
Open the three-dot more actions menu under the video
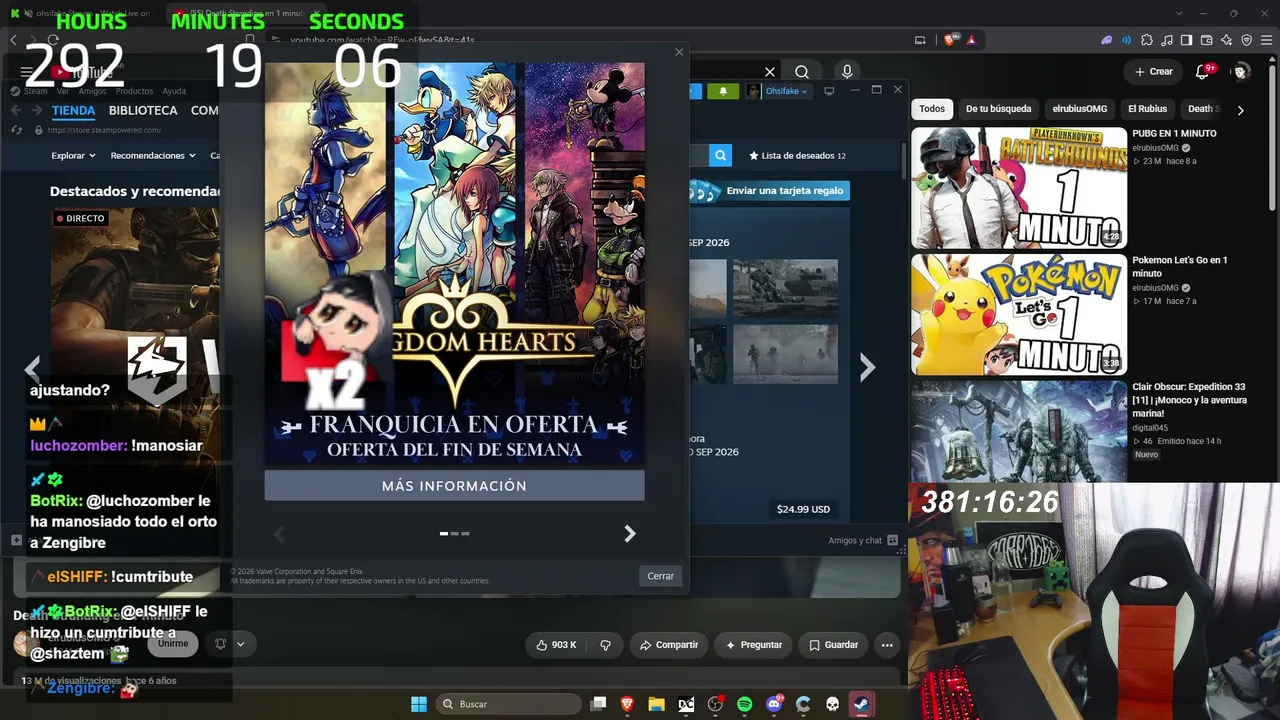pos(887,645)
